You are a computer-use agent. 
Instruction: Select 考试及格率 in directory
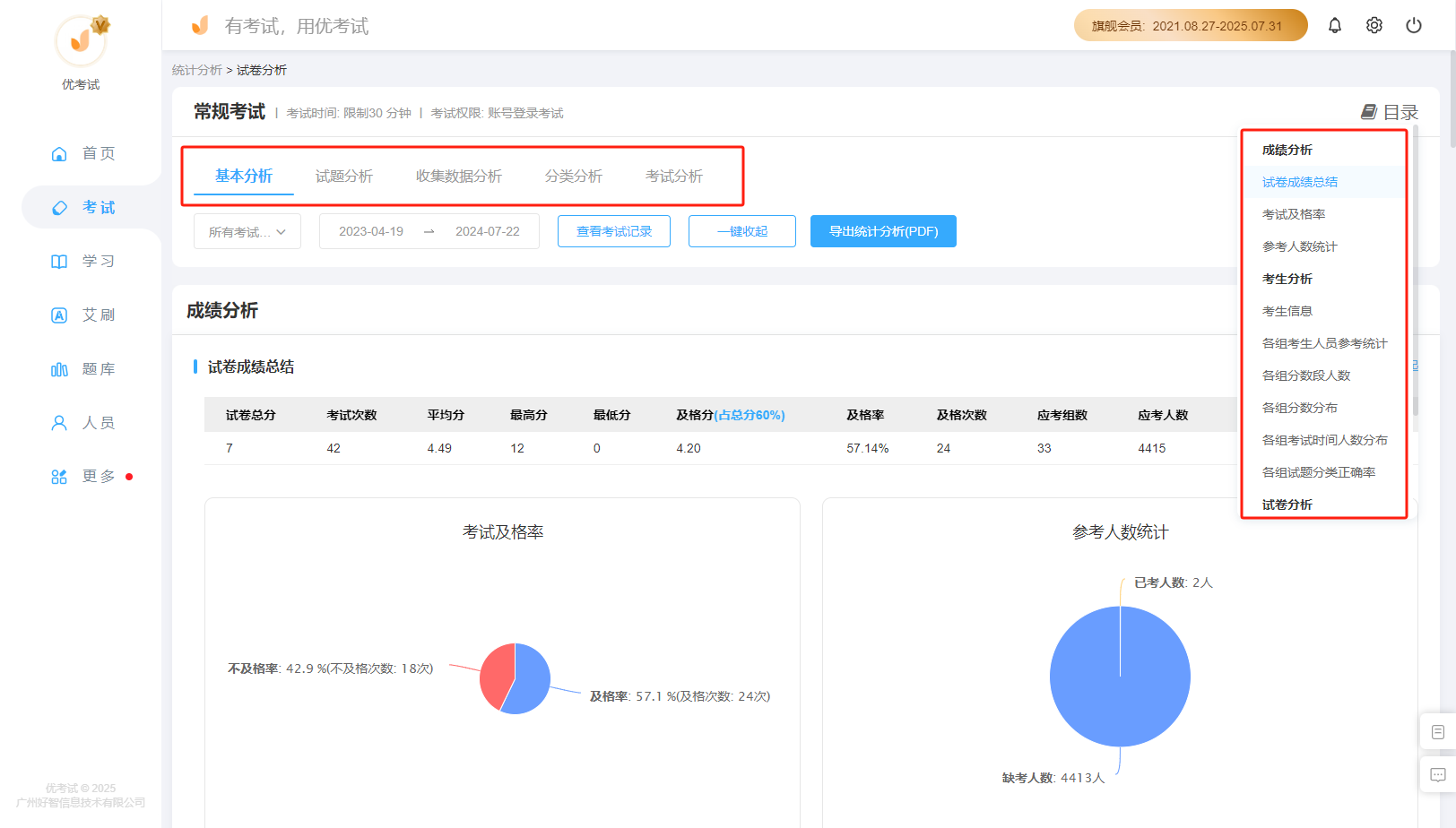pyautogui.click(x=1294, y=214)
